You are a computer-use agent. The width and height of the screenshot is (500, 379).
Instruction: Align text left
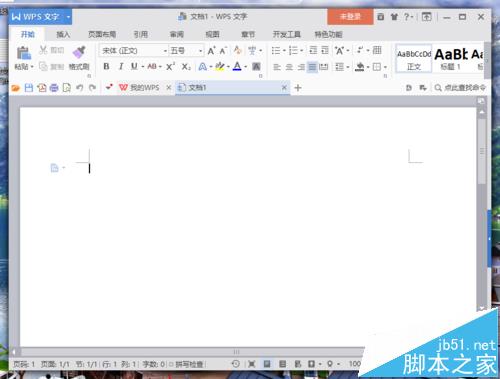tap(277, 67)
